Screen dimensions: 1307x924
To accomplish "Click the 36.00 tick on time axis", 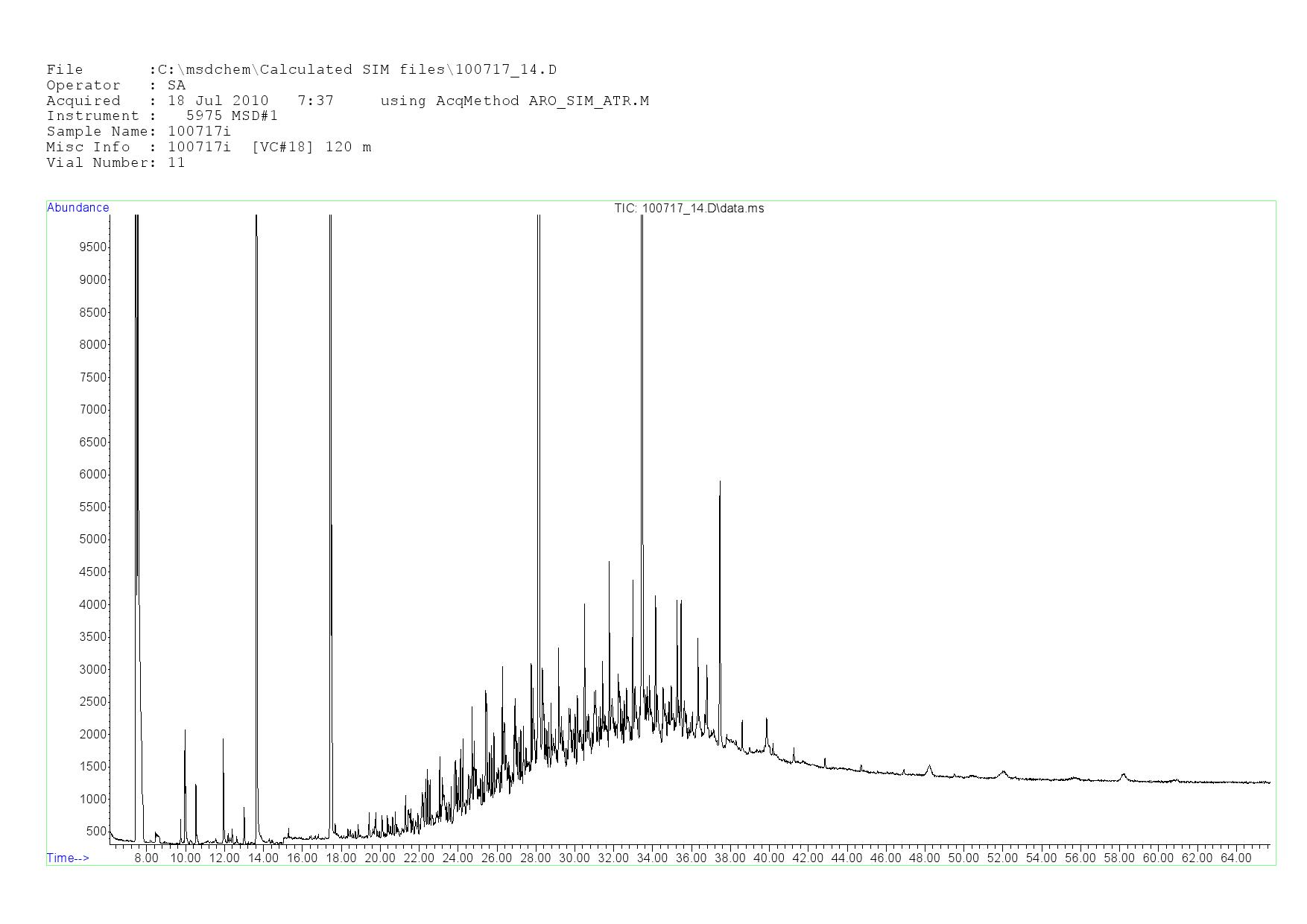I will (691, 858).
